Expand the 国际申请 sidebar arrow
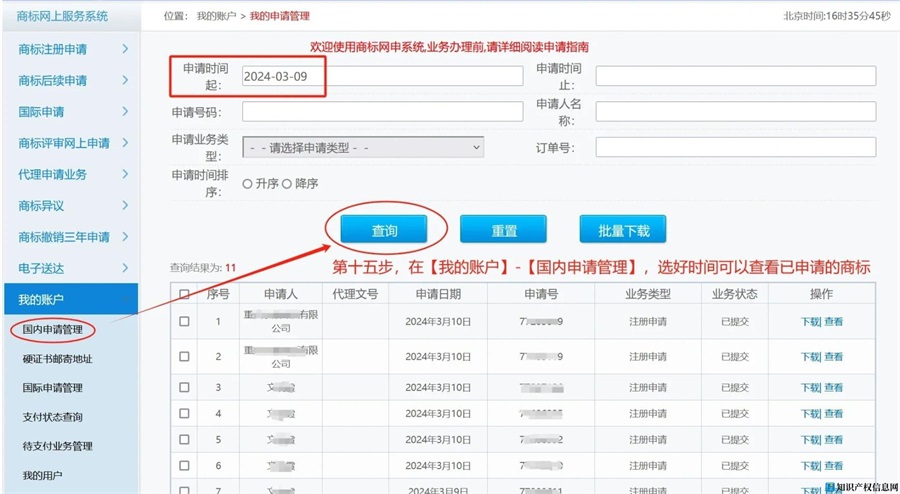The height and width of the screenshot is (494, 900). click(124, 111)
